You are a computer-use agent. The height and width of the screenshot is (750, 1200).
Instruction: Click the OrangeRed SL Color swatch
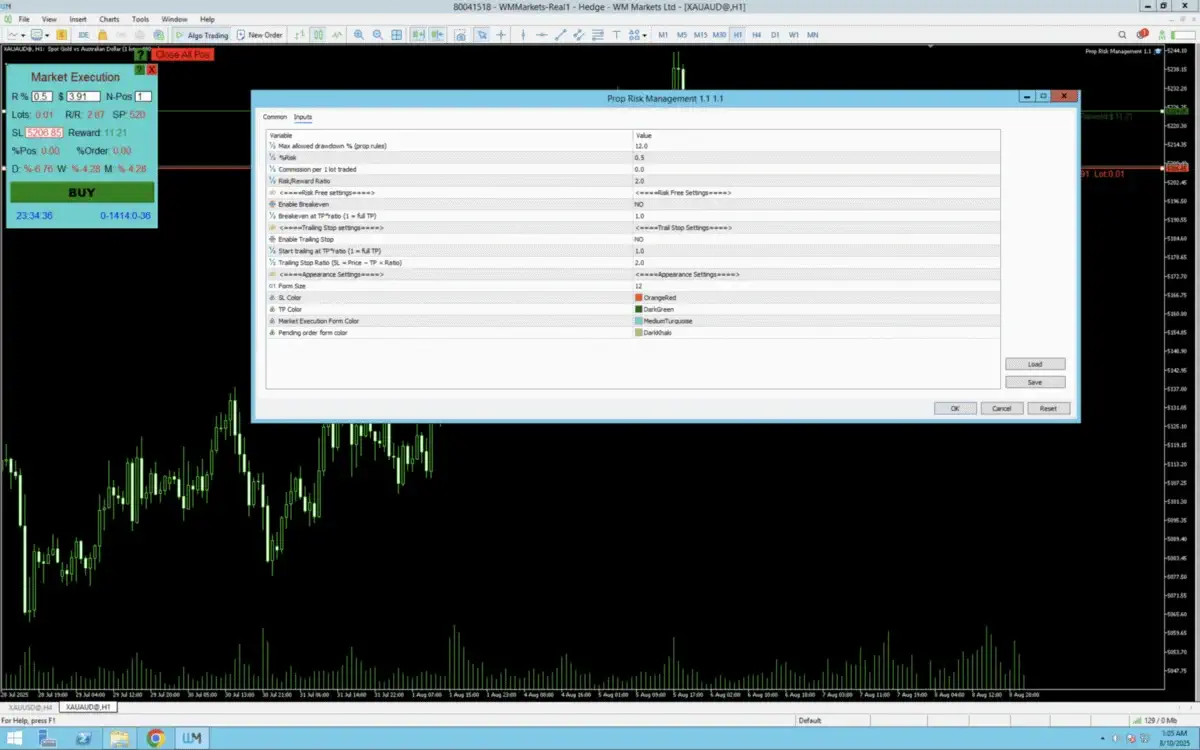coord(638,298)
